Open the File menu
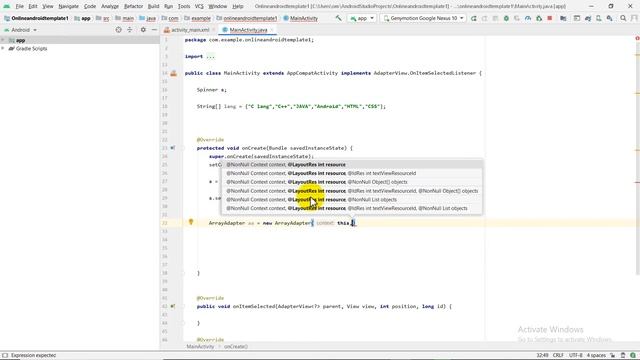Image resolution: width=640 pixels, height=360 pixels. [20, 6]
